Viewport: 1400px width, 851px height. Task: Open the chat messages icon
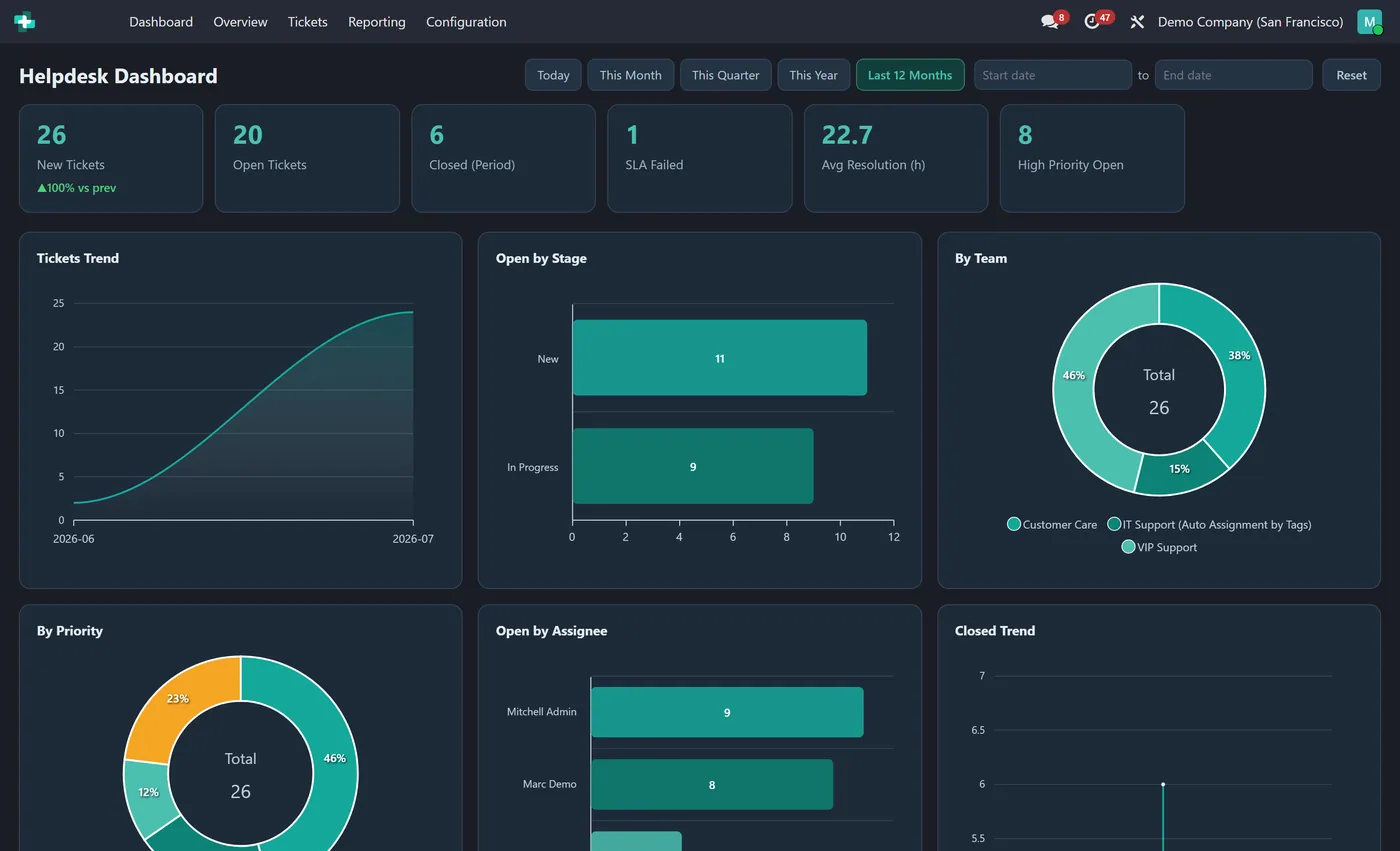coord(1049,21)
